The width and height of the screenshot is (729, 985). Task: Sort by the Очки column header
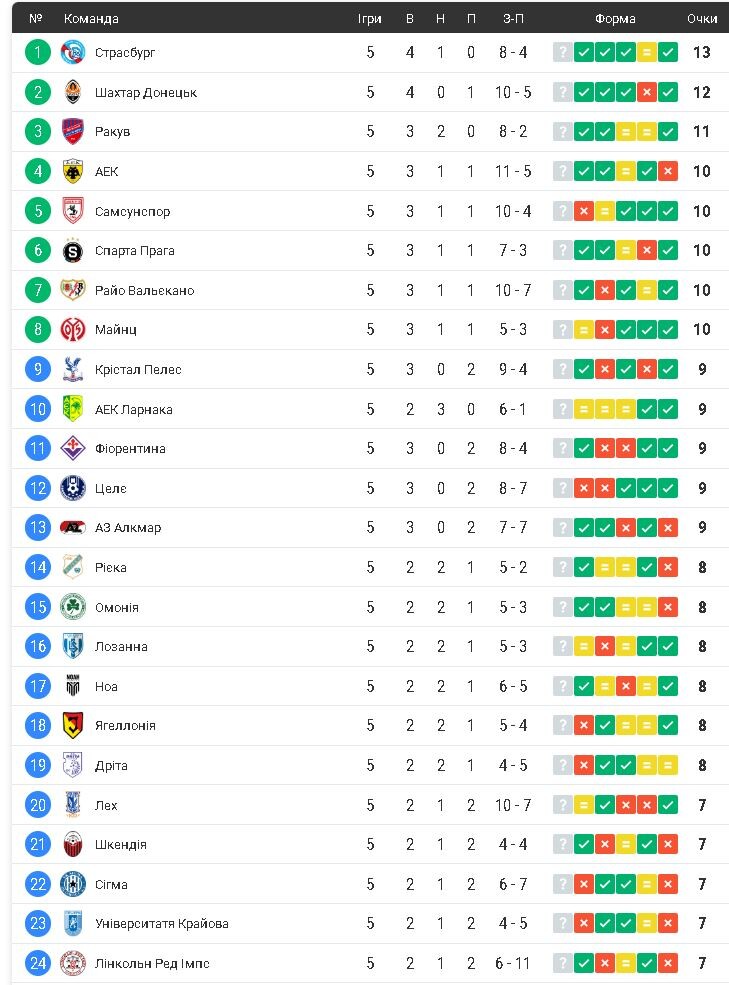pyautogui.click(x=702, y=18)
